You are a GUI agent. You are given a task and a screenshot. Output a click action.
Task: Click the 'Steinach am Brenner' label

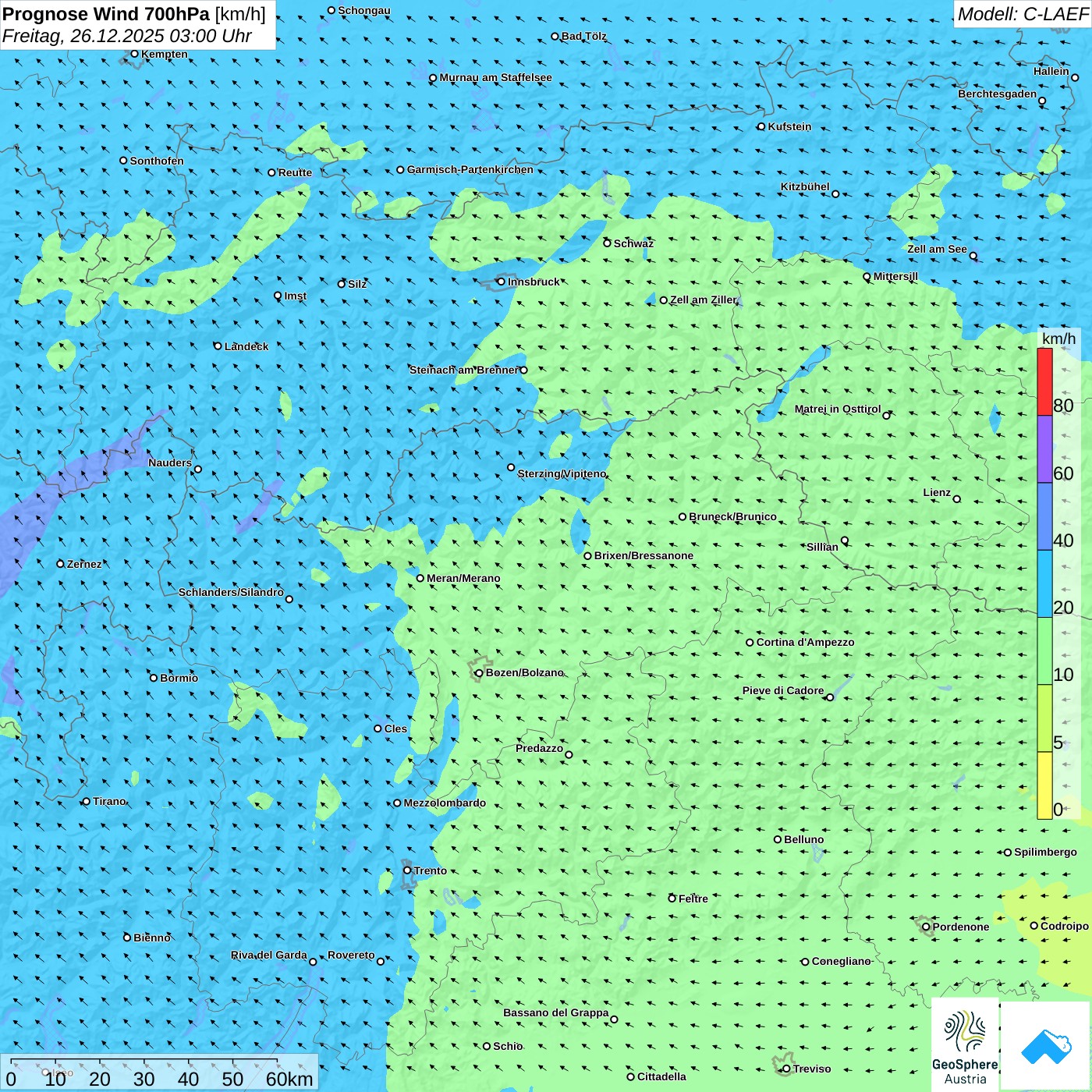(x=463, y=370)
